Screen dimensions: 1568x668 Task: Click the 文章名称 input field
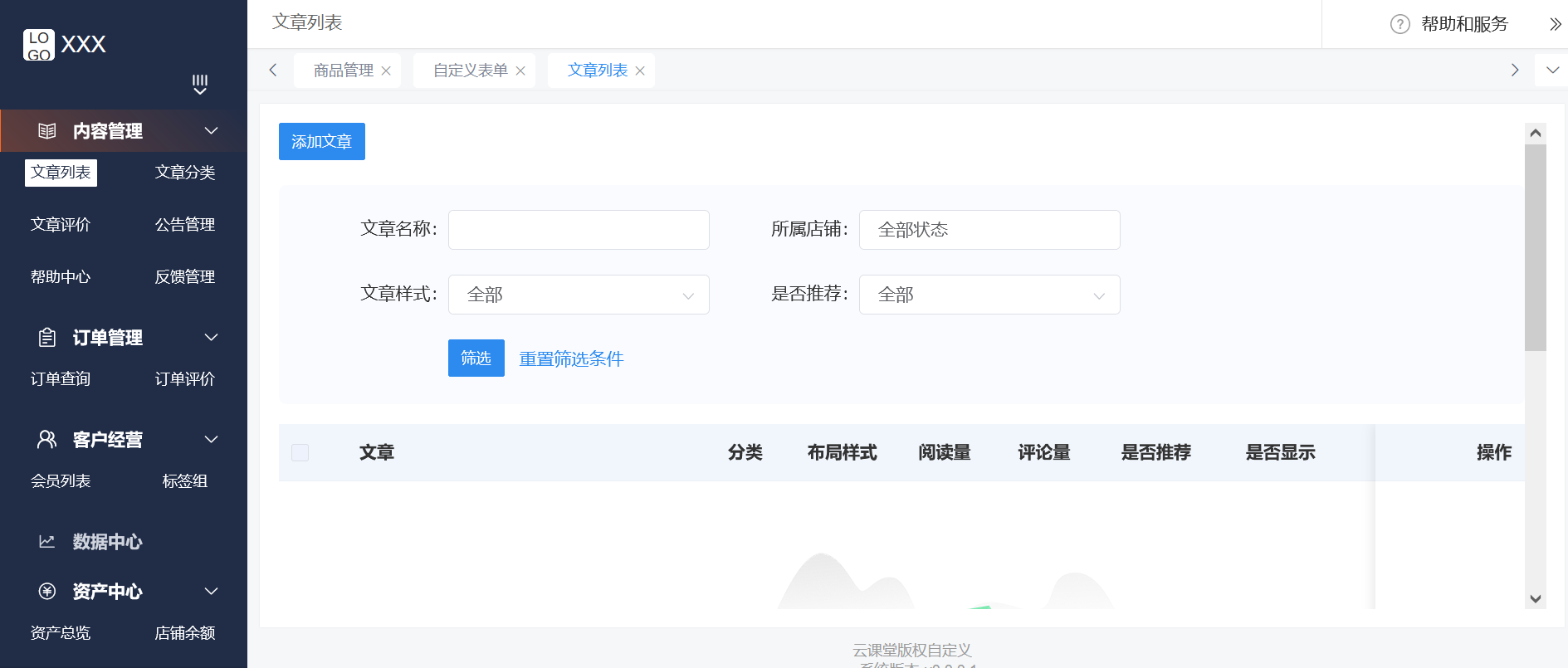[x=579, y=230]
